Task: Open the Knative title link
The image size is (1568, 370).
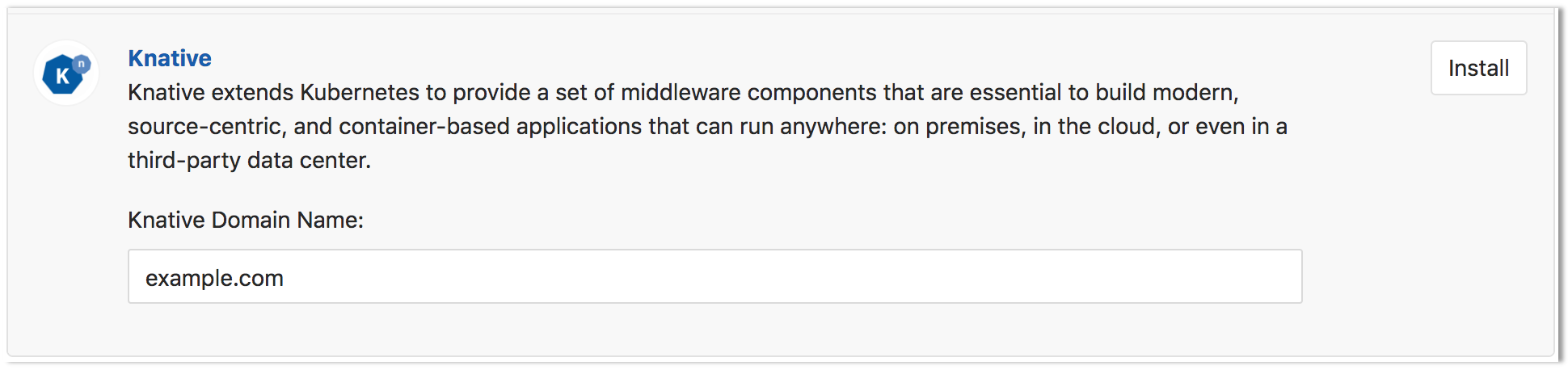Action: coord(170,58)
